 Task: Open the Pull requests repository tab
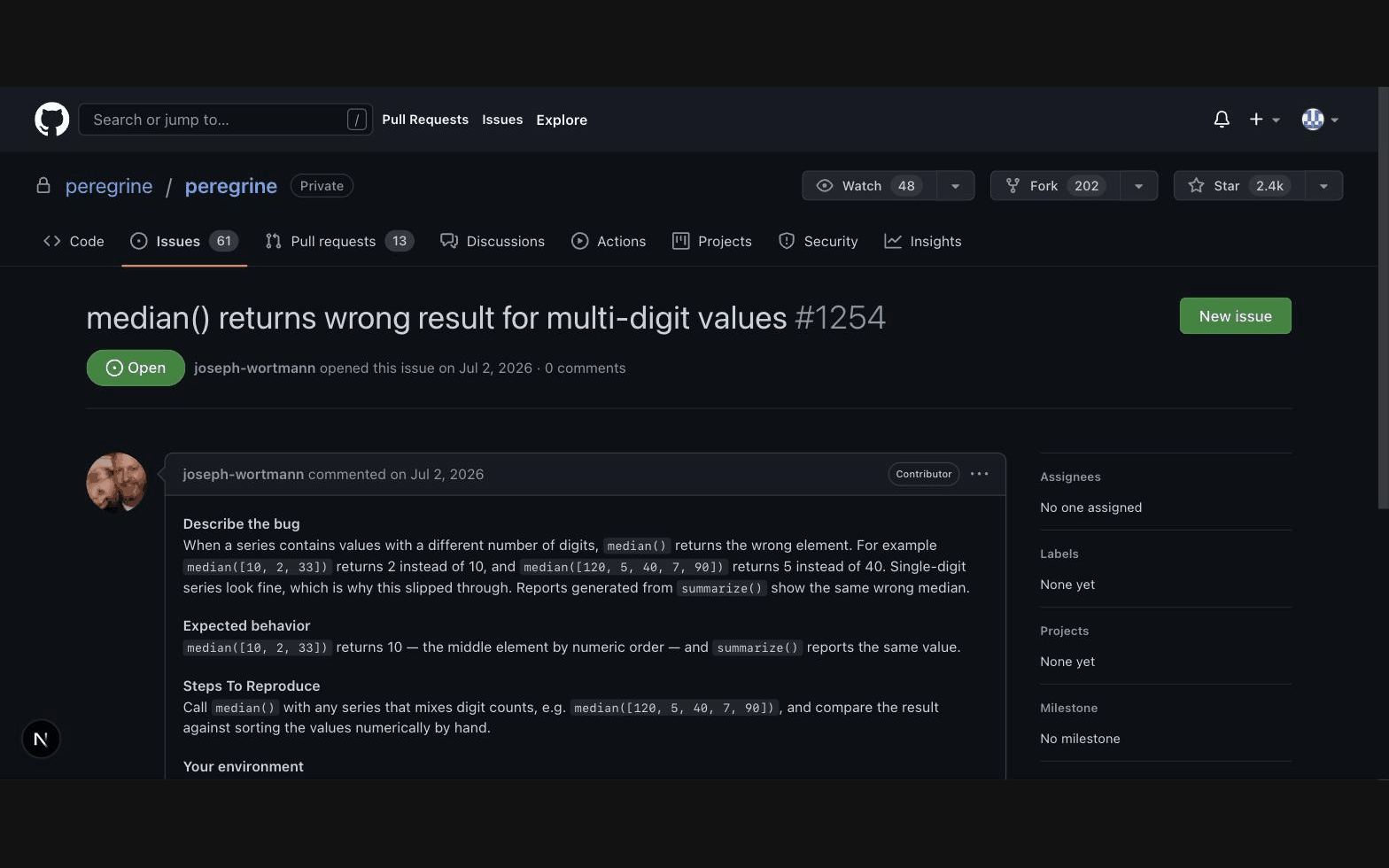[x=339, y=241]
